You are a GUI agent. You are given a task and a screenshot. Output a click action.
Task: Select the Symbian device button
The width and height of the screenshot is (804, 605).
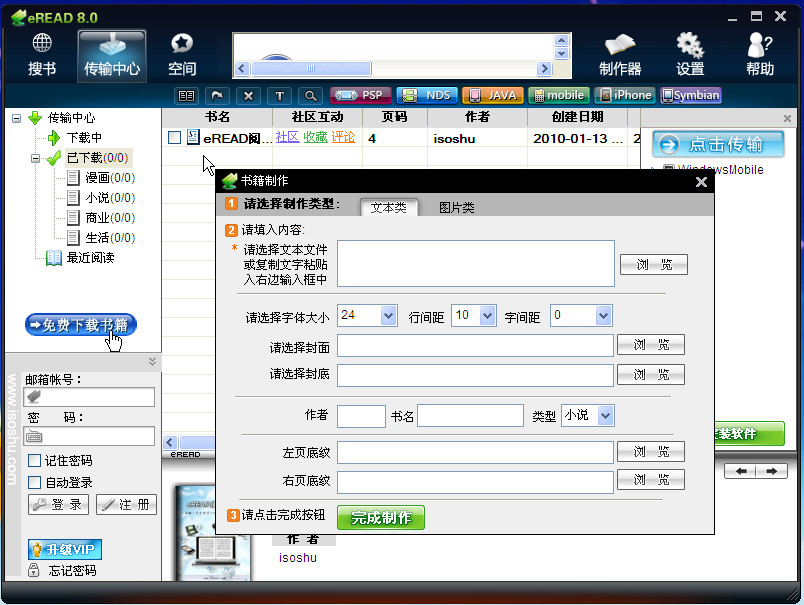691,95
